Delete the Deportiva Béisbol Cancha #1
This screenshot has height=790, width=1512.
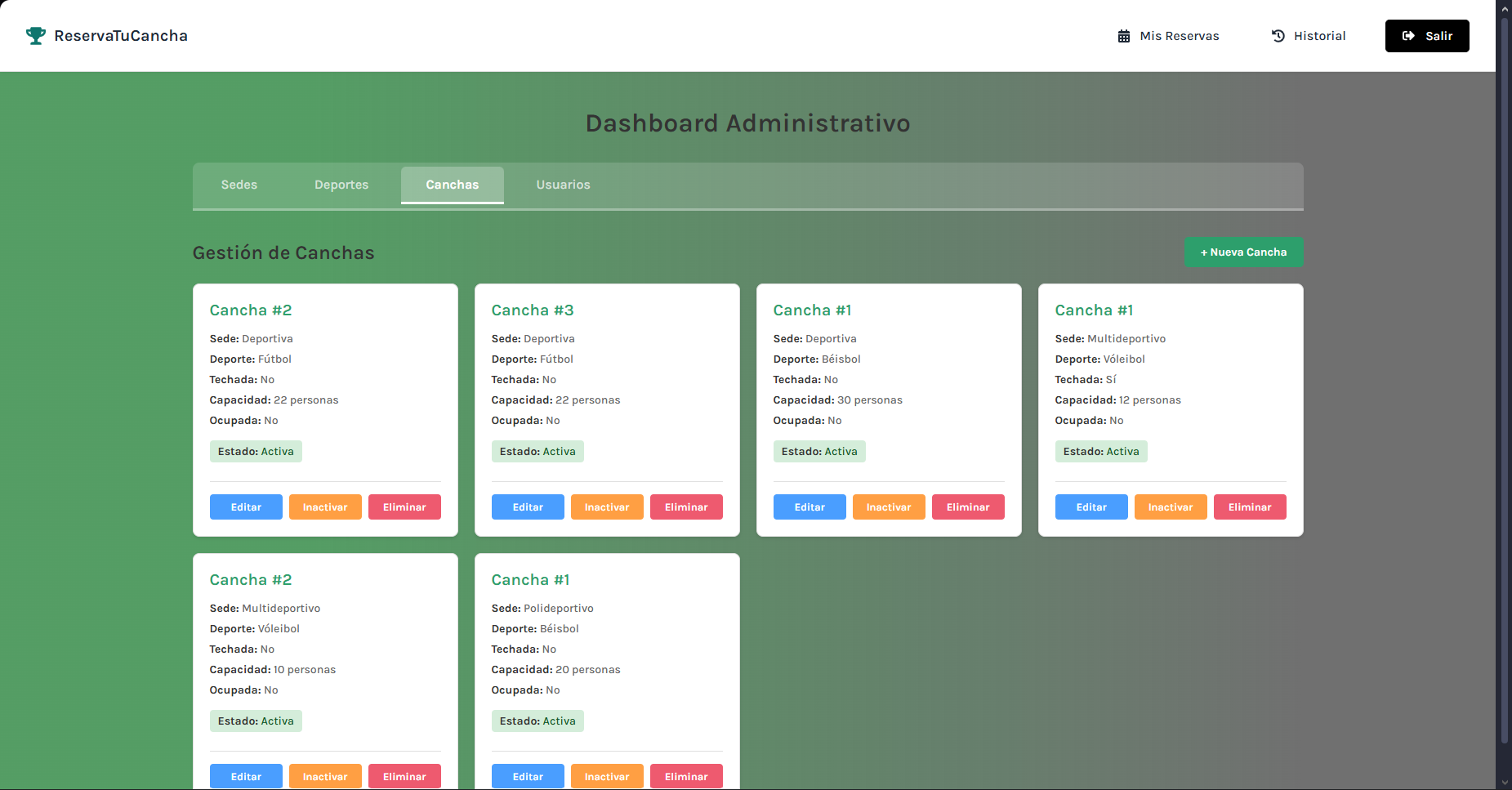point(968,507)
